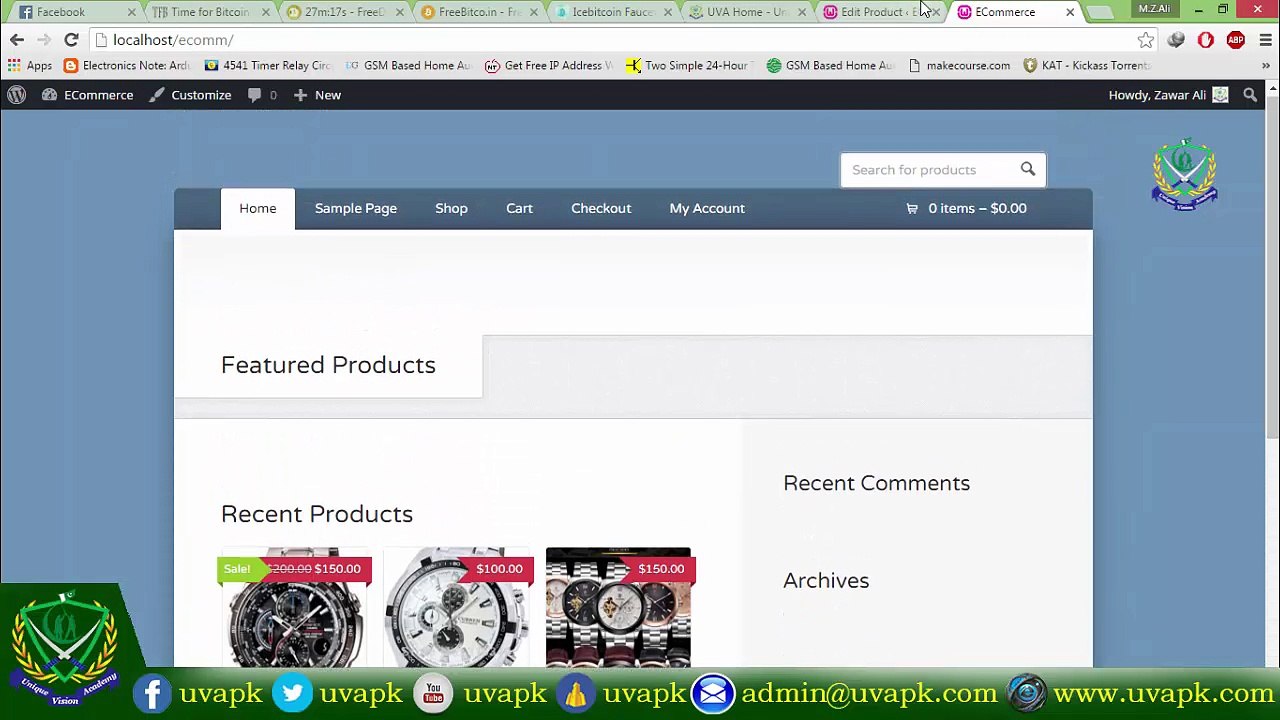The width and height of the screenshot is (1280, 720).
Task: Close the Facebook tab
Action: (131, 12)
